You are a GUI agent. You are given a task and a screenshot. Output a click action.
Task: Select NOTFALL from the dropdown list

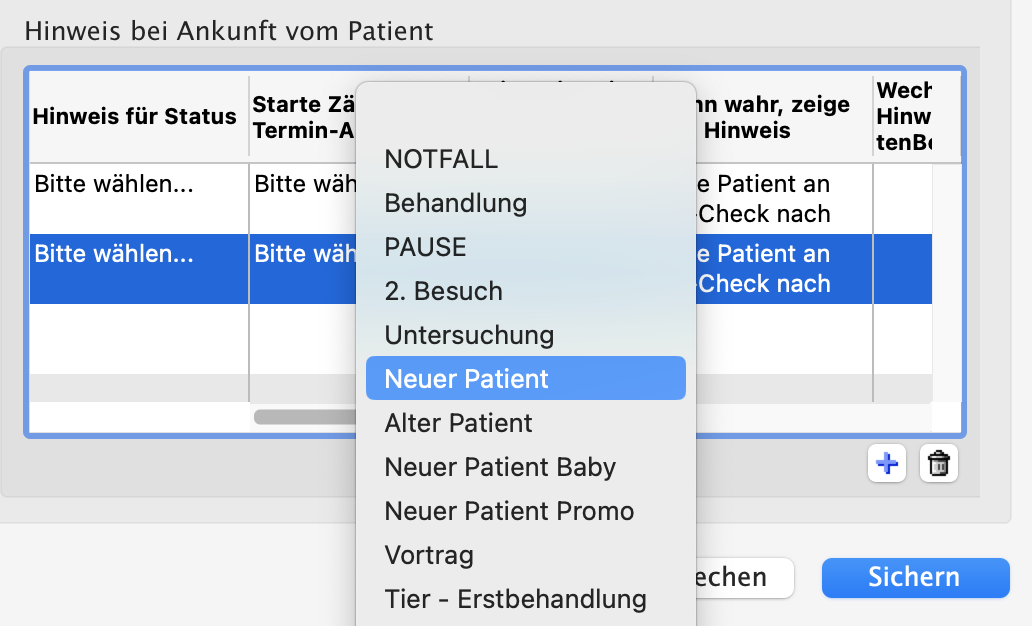pos(441,159)
